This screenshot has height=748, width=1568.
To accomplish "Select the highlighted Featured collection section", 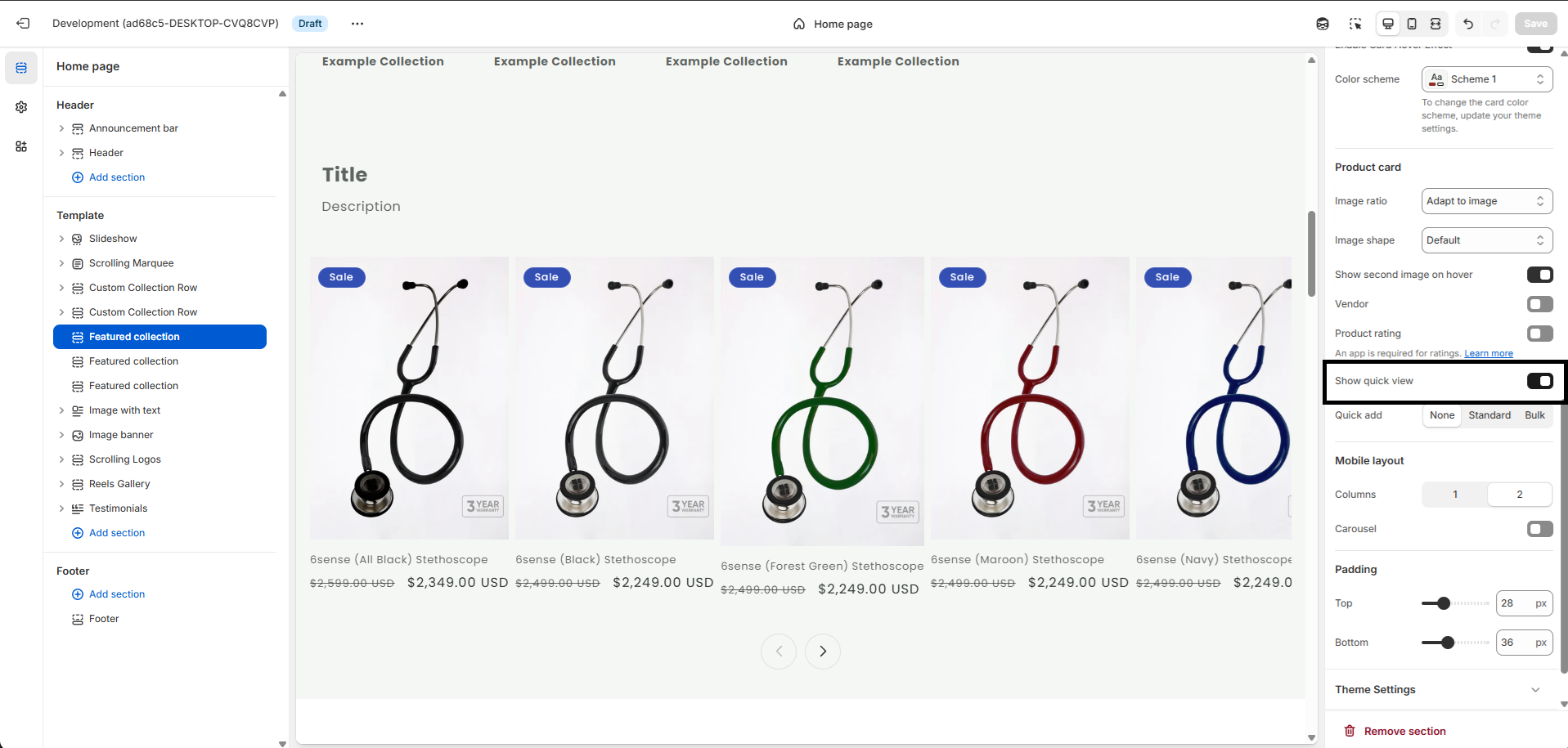I will coord(159,336).
